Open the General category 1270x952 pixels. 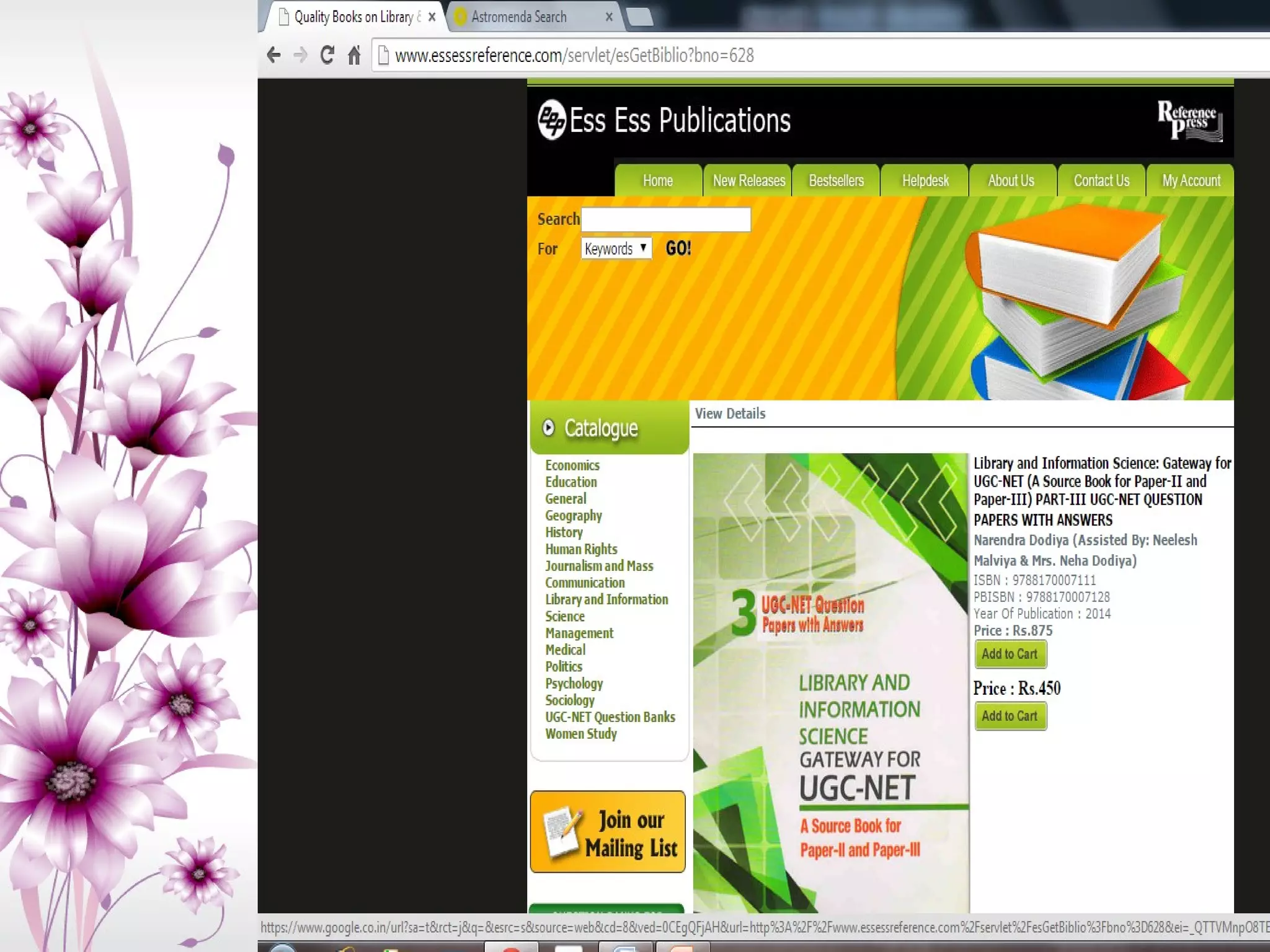tap(565, 499)
